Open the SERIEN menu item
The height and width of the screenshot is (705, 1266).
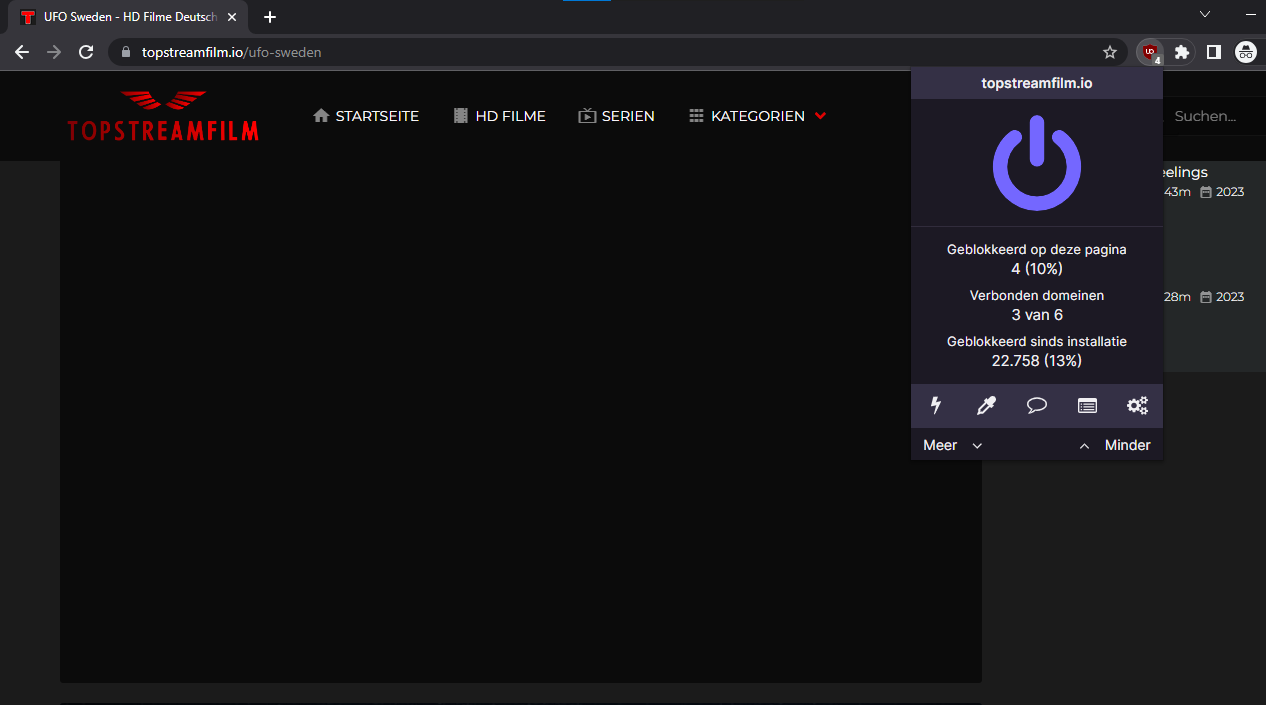tap(616, 116)
